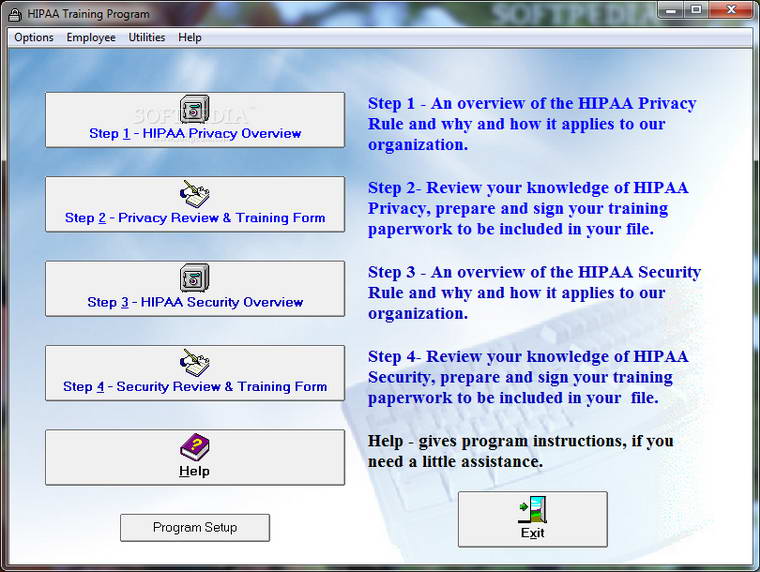This screenshot has width=760, height=572.
Task: Click the Exit label text
Action: (533, 533)
